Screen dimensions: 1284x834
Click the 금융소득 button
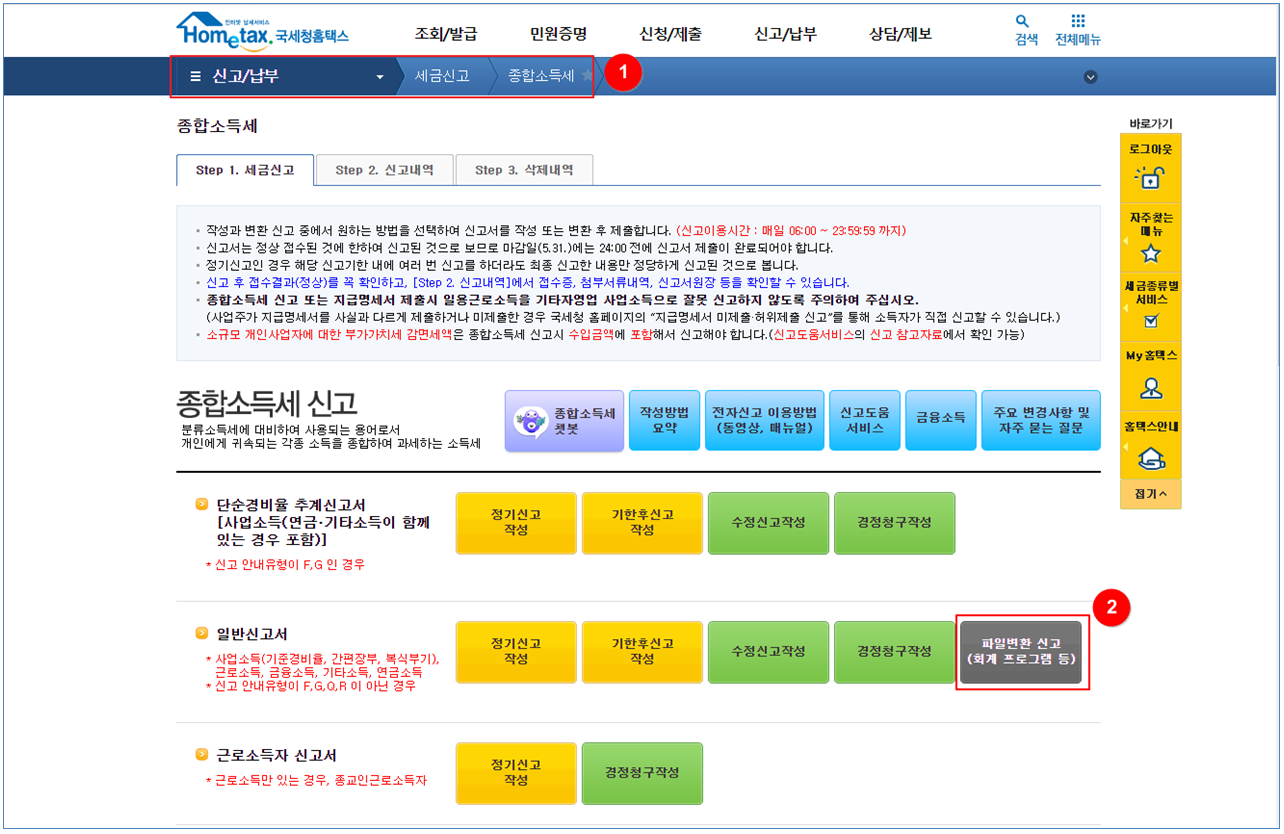pyautogui.click(x=940, y=421)
